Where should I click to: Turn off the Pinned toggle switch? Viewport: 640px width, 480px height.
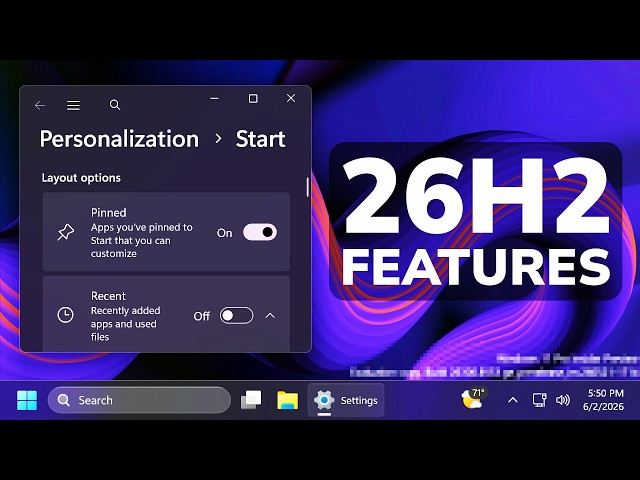click(x=260, y=232)
